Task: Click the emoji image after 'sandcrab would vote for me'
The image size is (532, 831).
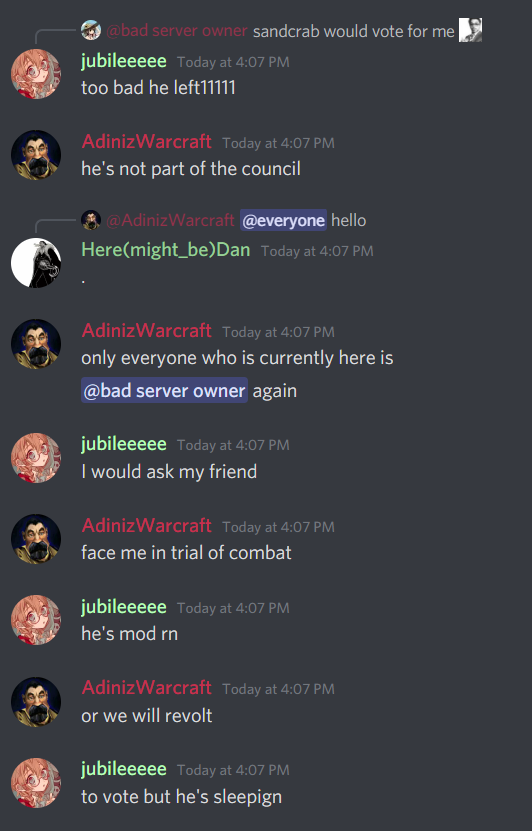Action: click(470, 30)
